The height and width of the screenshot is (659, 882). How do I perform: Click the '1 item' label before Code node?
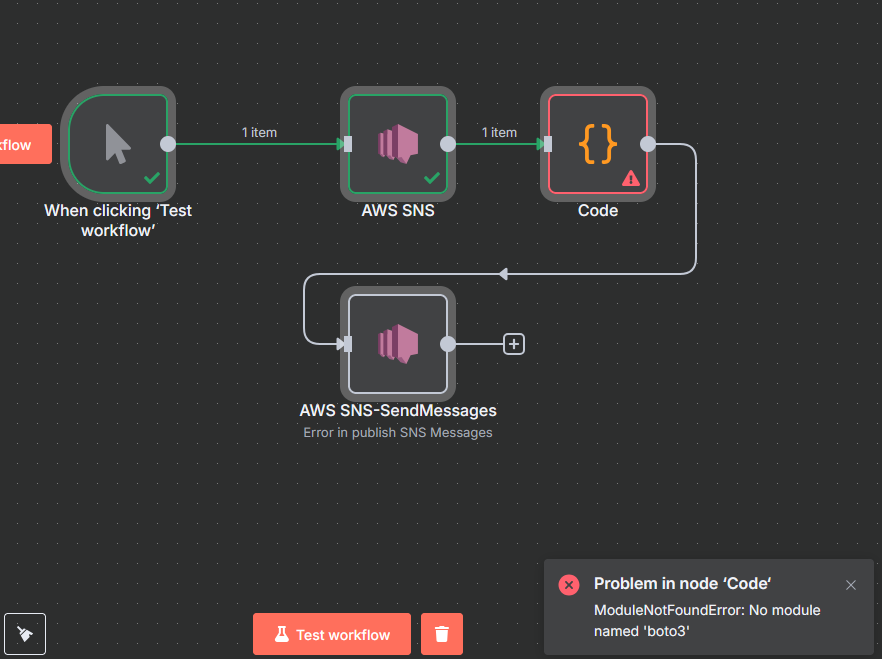click(x=499, y=132)
